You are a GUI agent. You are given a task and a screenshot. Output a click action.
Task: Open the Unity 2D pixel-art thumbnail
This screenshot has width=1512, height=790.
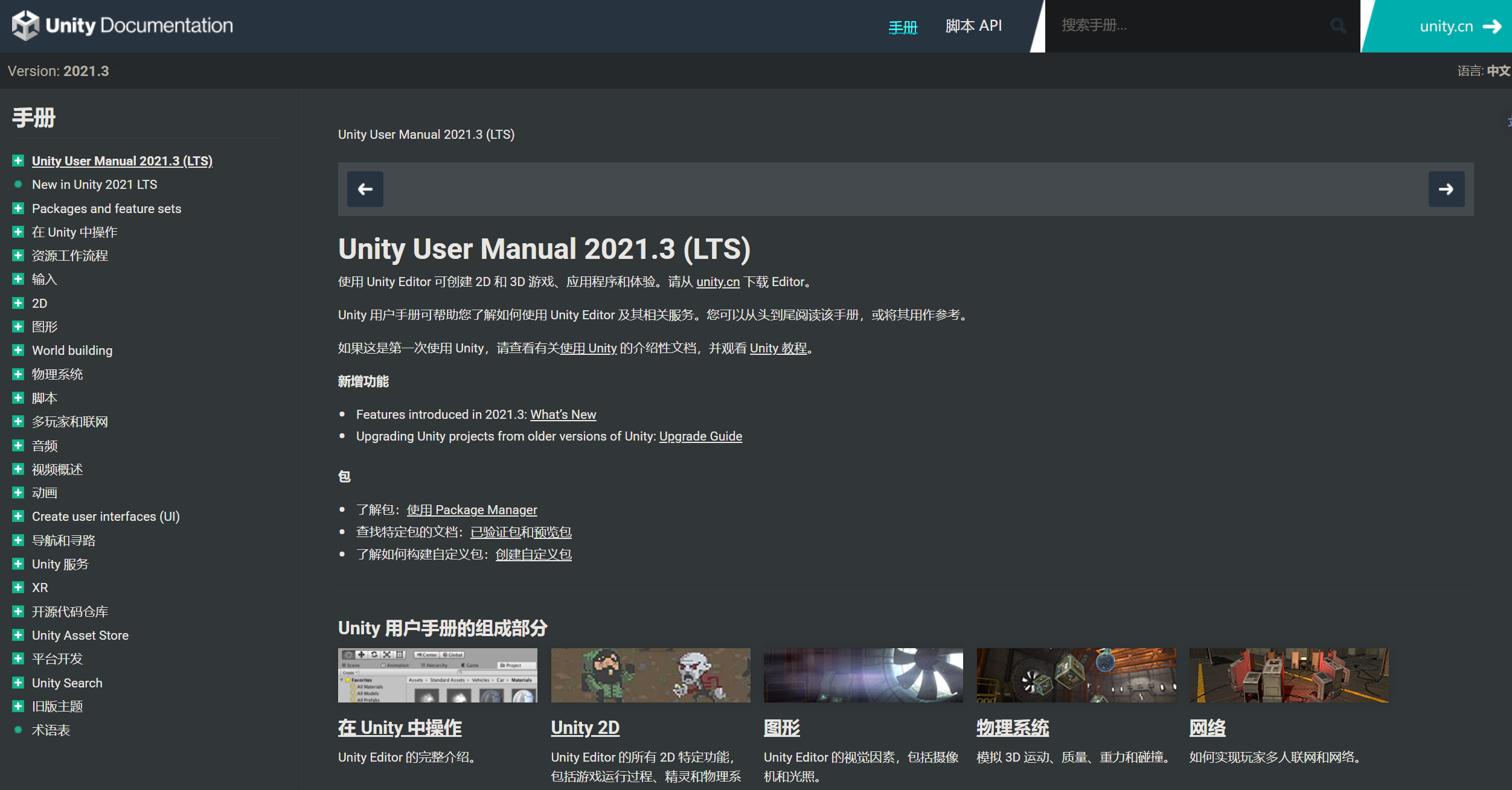click(650, 675)
